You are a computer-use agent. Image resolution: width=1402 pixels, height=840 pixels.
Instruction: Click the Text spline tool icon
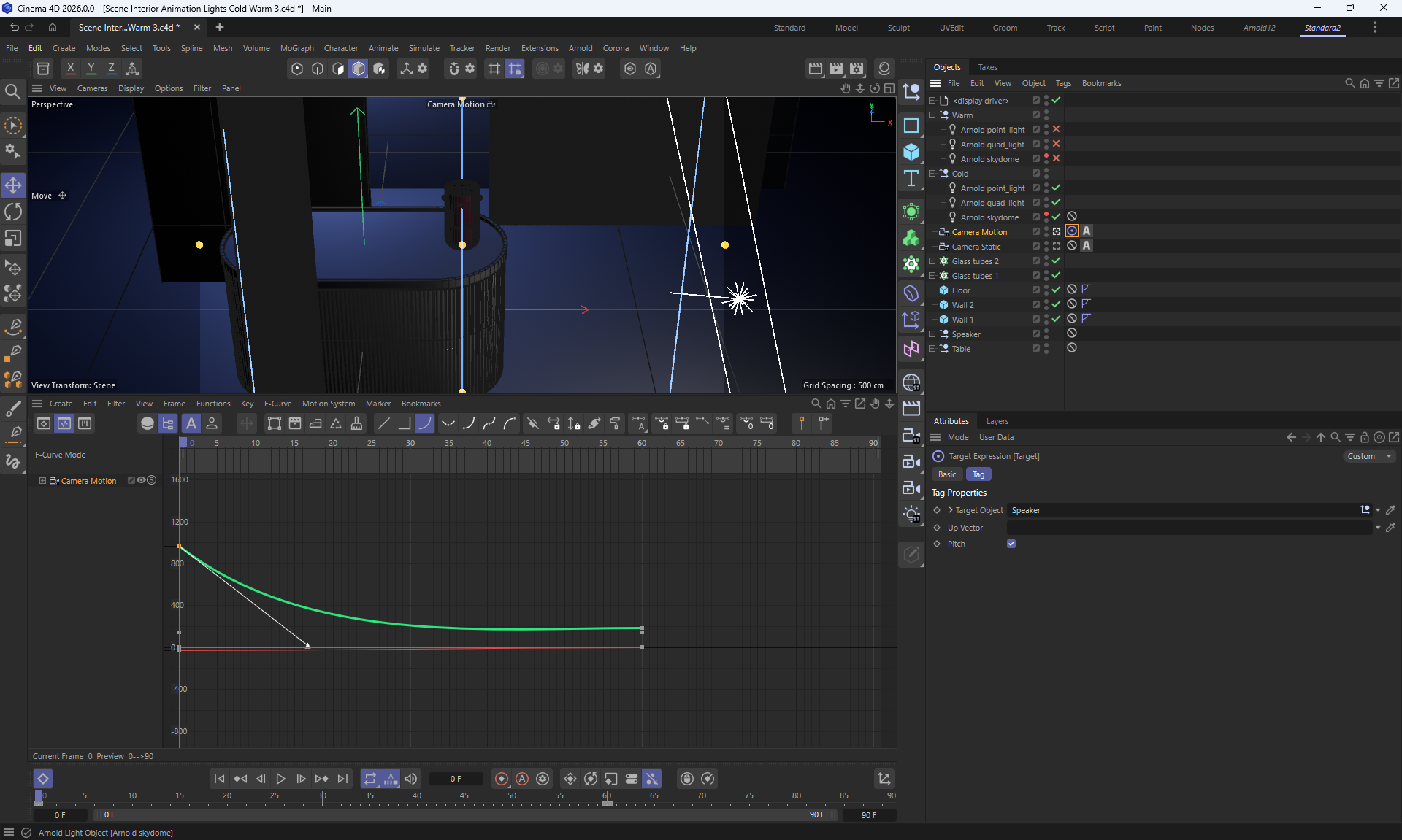tap(911, 179)
